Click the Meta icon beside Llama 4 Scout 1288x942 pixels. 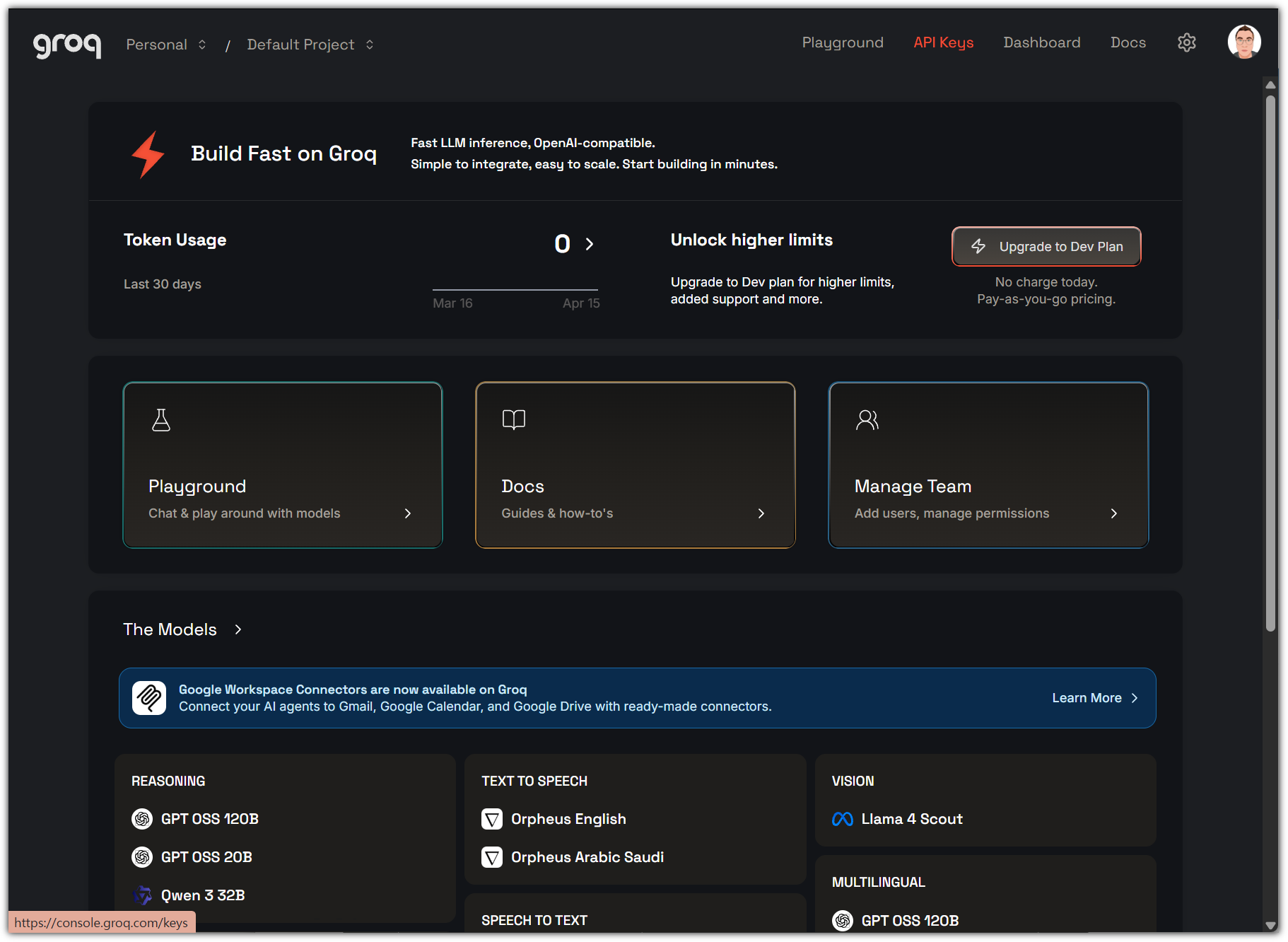[843, 819]
